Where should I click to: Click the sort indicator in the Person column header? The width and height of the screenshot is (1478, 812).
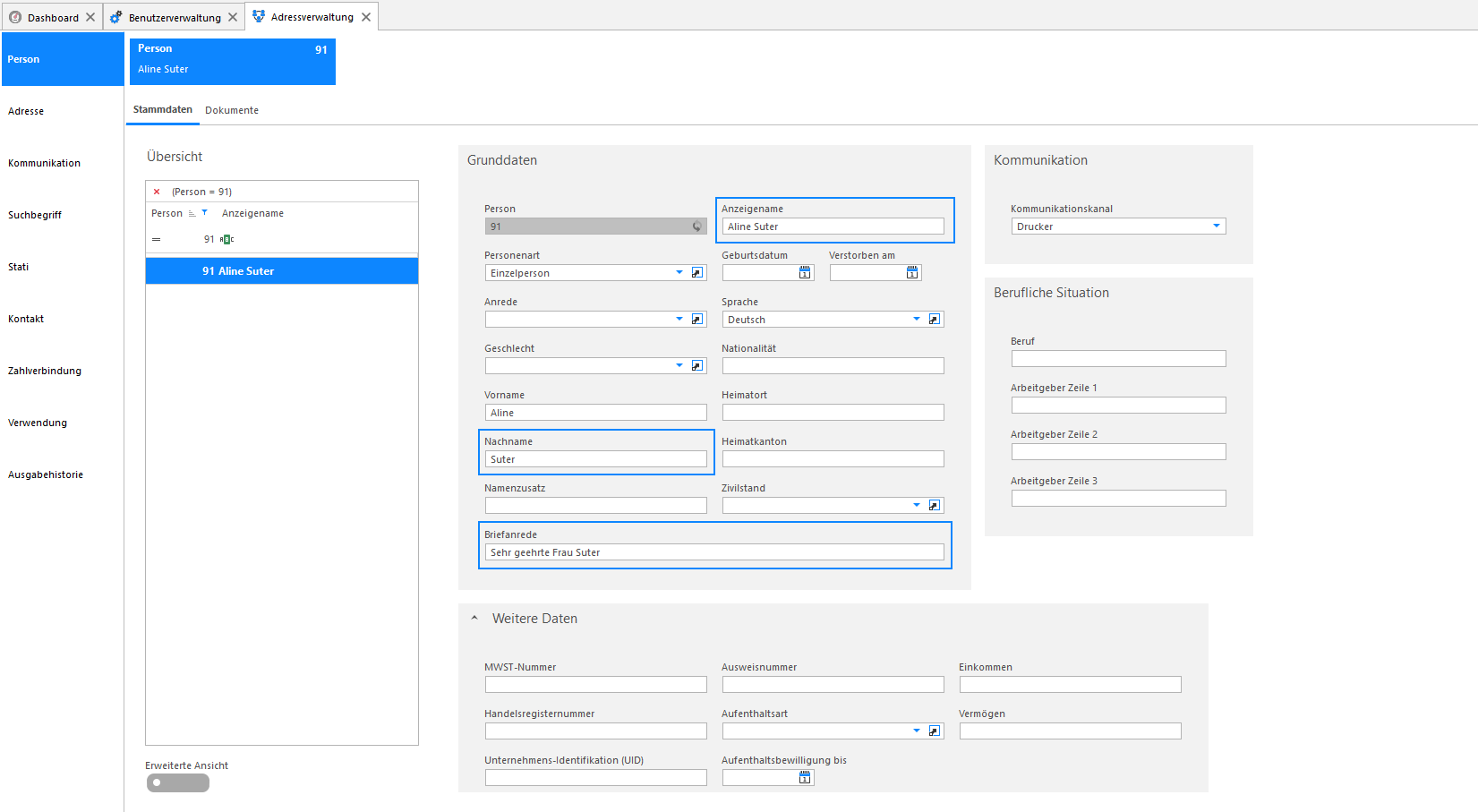(x=192, y=213)
